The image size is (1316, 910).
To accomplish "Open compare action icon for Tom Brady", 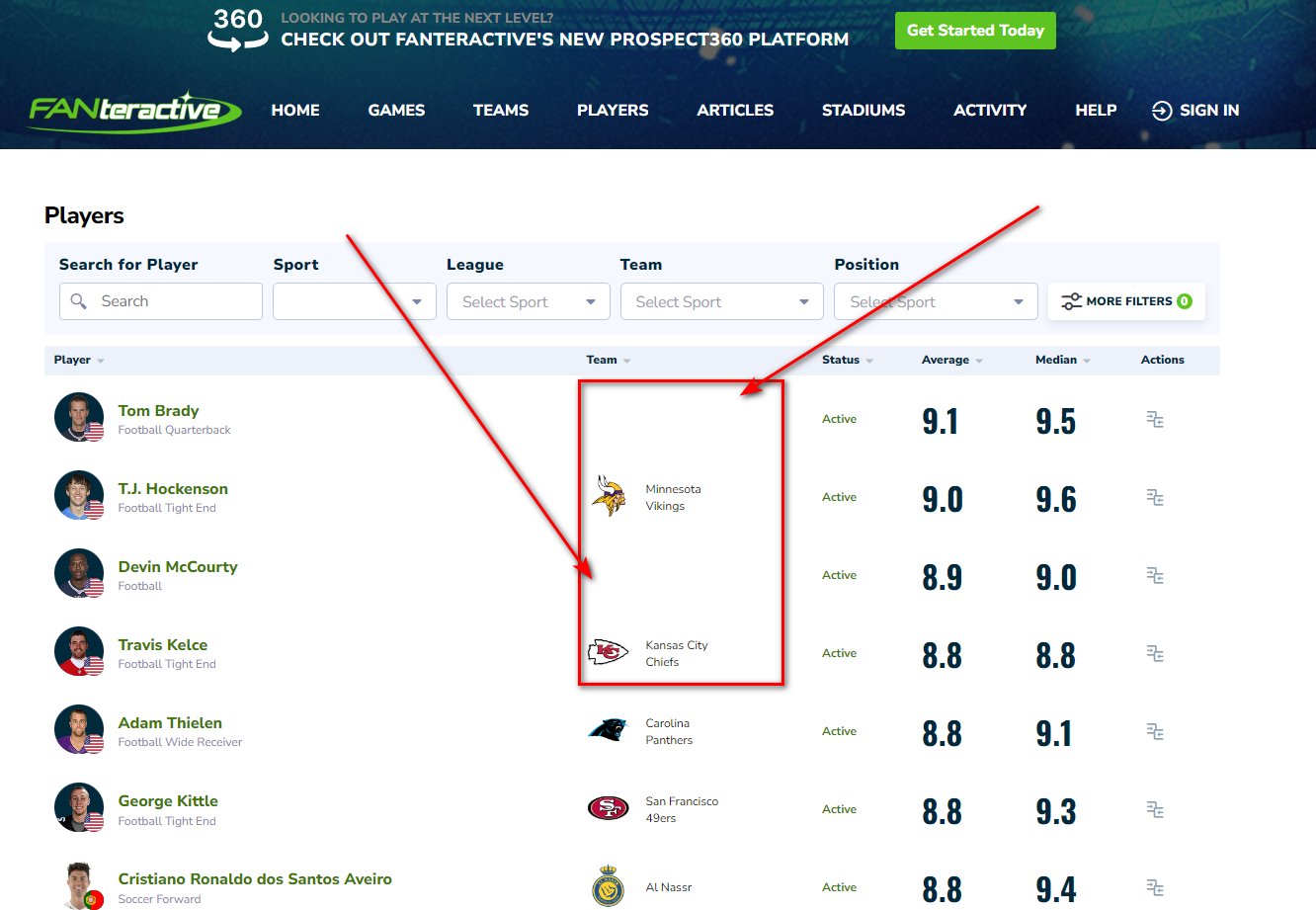I will [x=1155, y=420].
